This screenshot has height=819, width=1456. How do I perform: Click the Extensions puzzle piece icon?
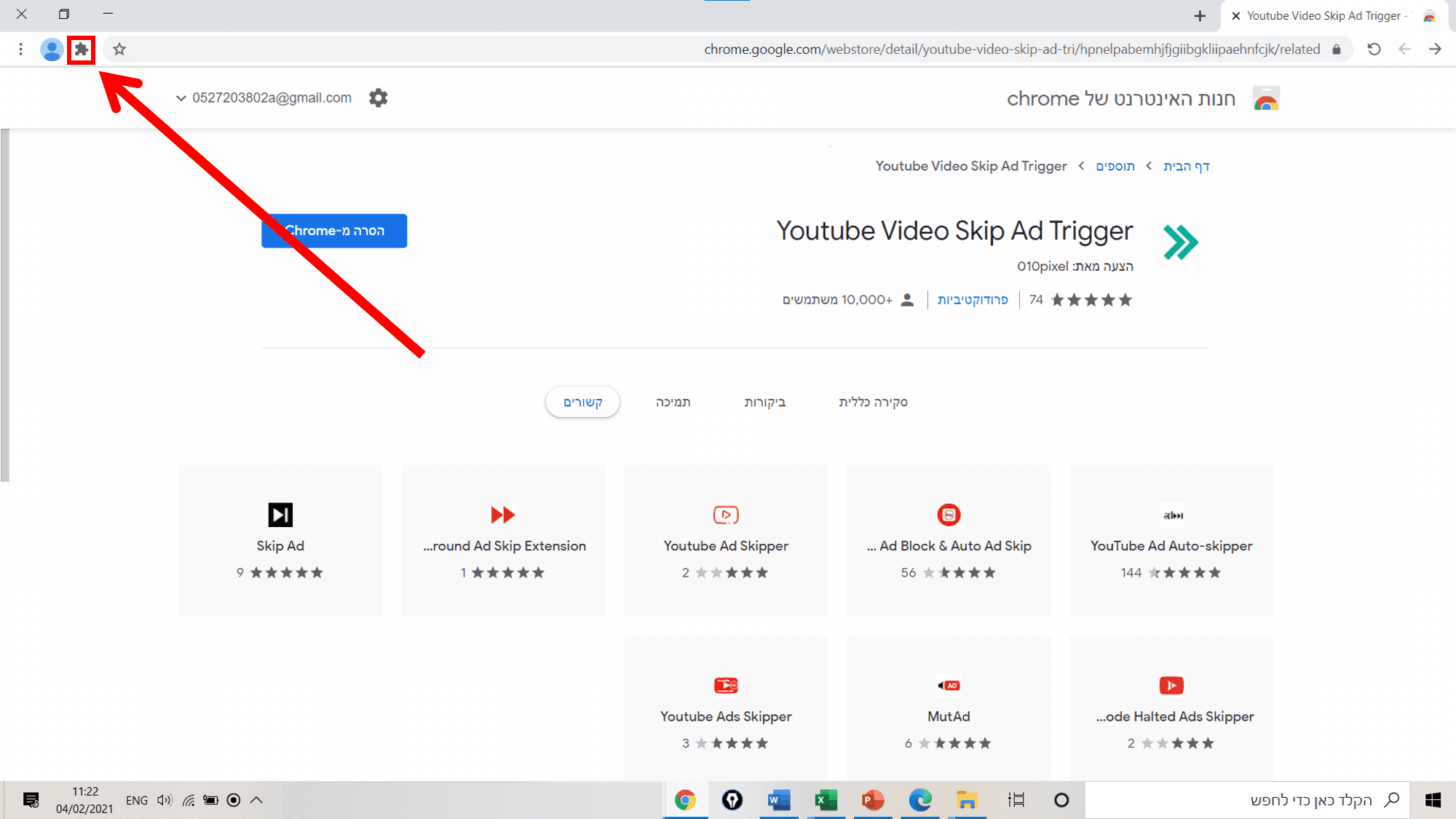[81, 49]
